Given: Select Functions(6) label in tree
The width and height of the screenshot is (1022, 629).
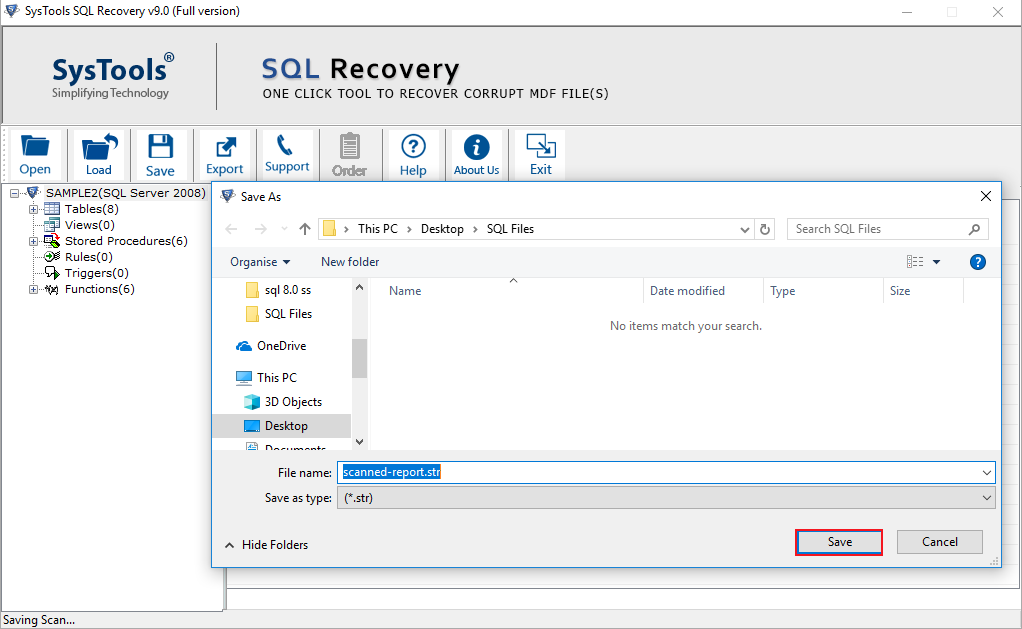Looking at the screenshot, I should pos(100,289).
